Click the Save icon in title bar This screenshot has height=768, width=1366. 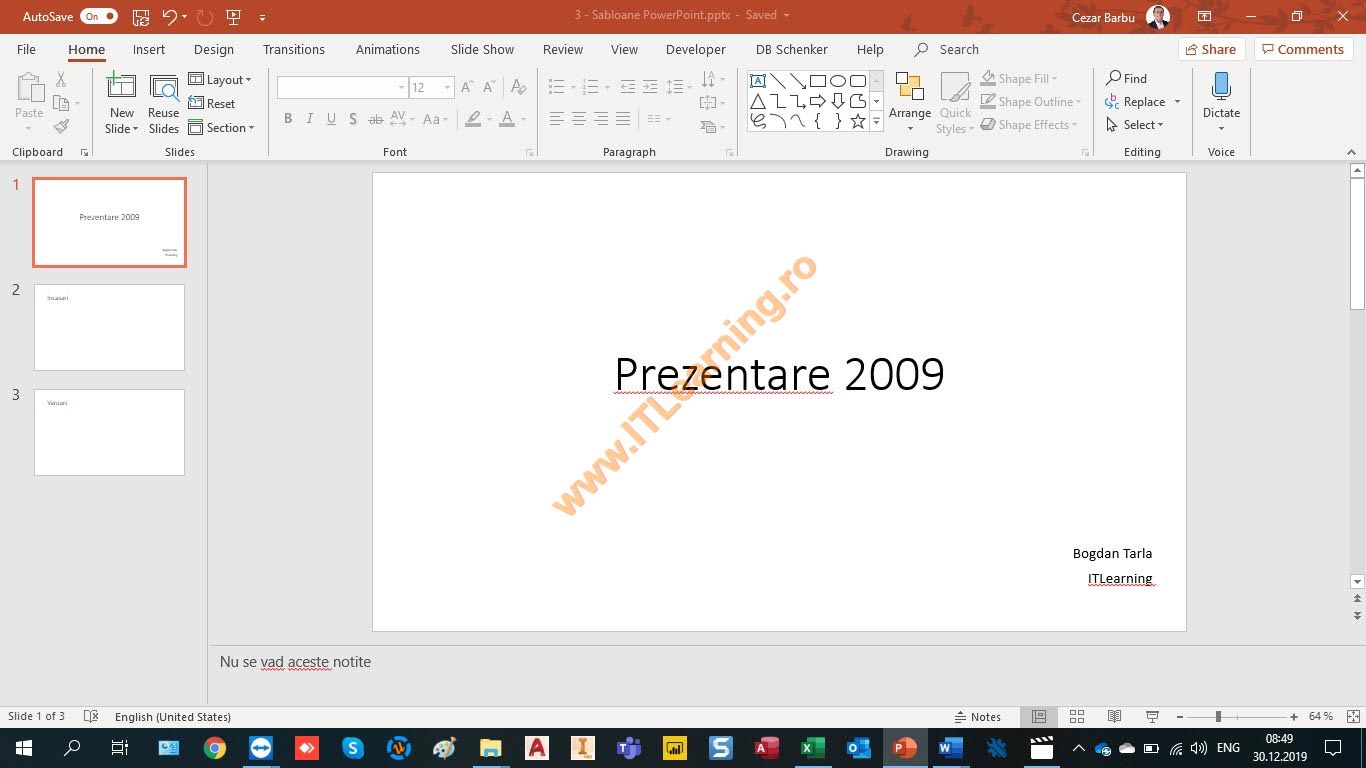141,16
